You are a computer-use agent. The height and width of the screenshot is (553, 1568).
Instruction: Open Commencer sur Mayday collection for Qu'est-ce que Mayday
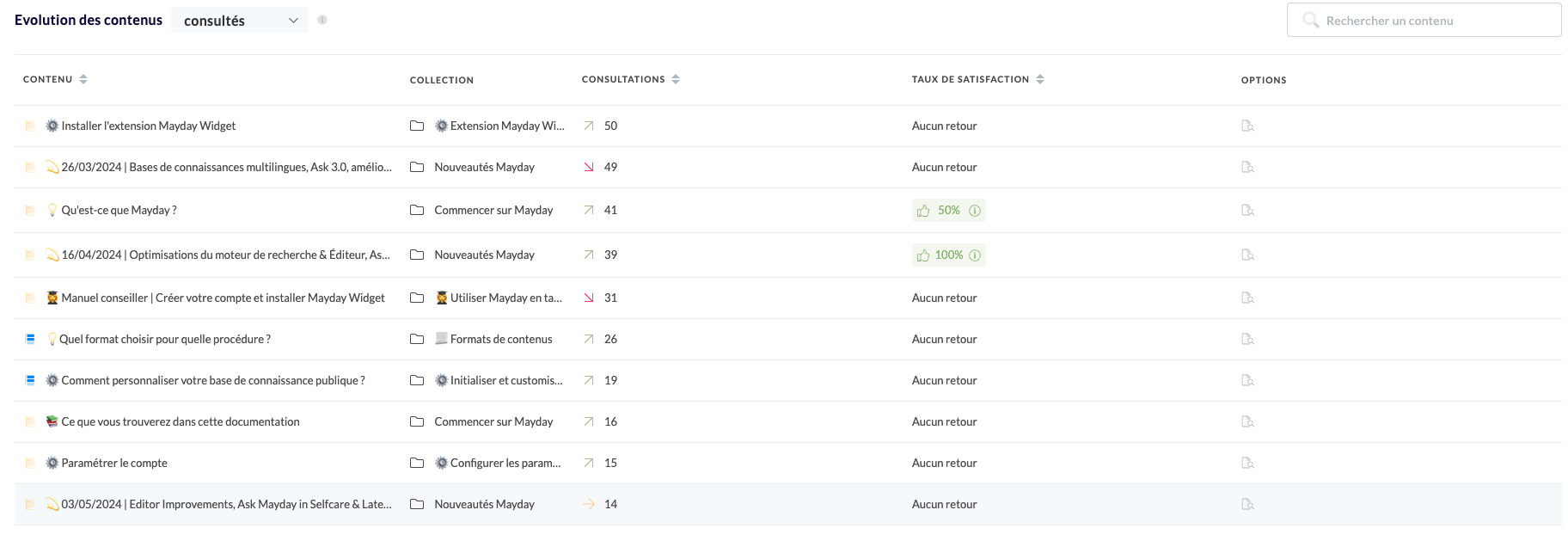[x=493, y=210]
